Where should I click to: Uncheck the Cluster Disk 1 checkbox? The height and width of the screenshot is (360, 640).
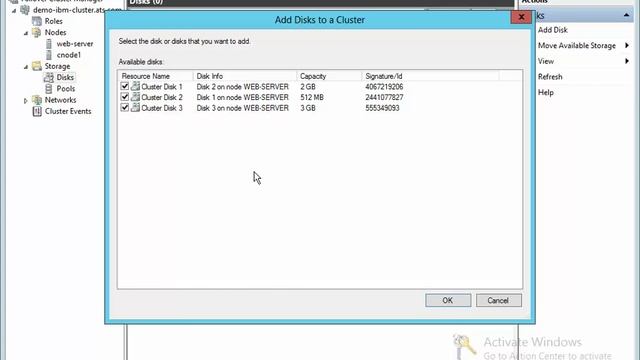tap(125, 87)
